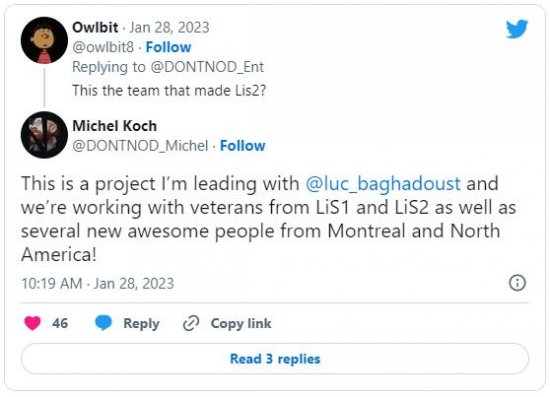Image resolution: width=550 pixels, height=397 pixels.
Task: Click the Read 3 replies button
Action: (275, 359)
